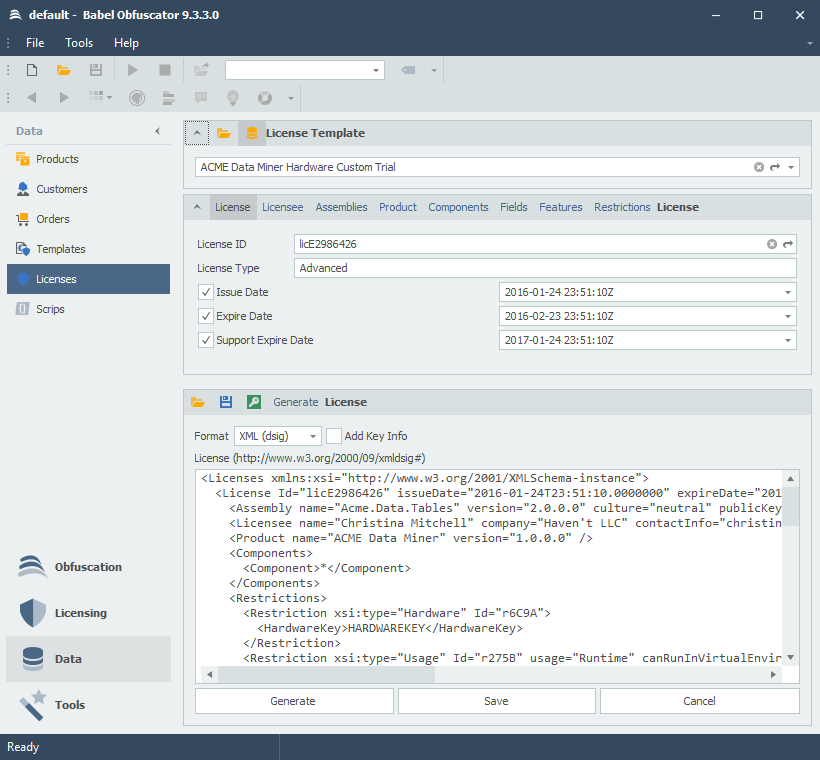This screenshot has width=820, height=760.
Task: Click the light bulb toolbar icon
Action: pos(233,98)
